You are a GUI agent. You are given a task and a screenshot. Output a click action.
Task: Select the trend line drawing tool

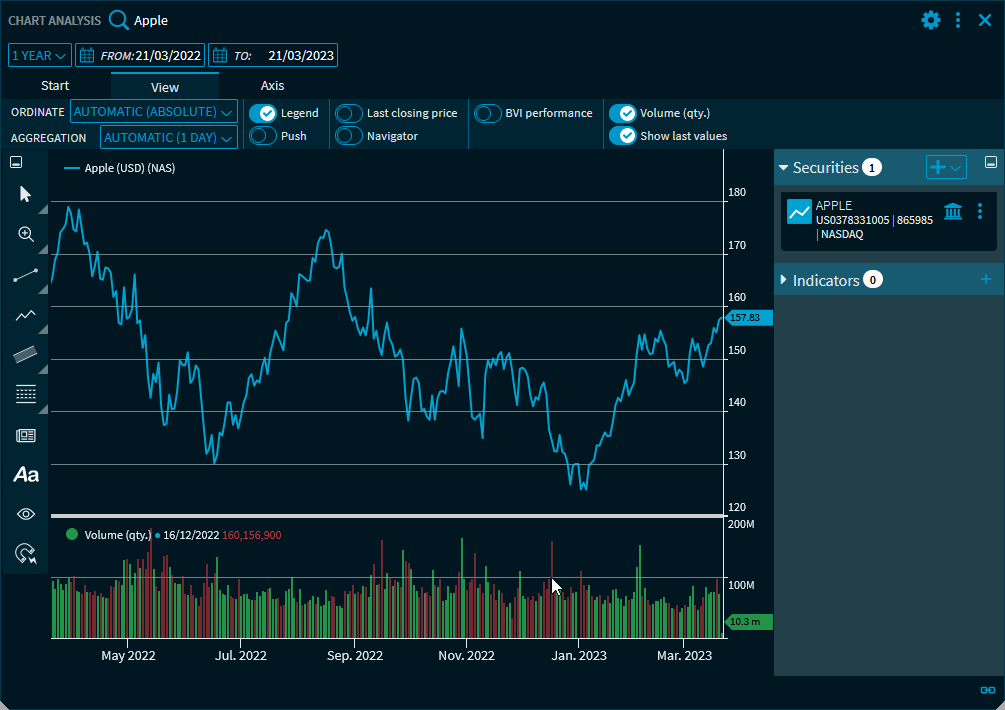tap(26, 275)
